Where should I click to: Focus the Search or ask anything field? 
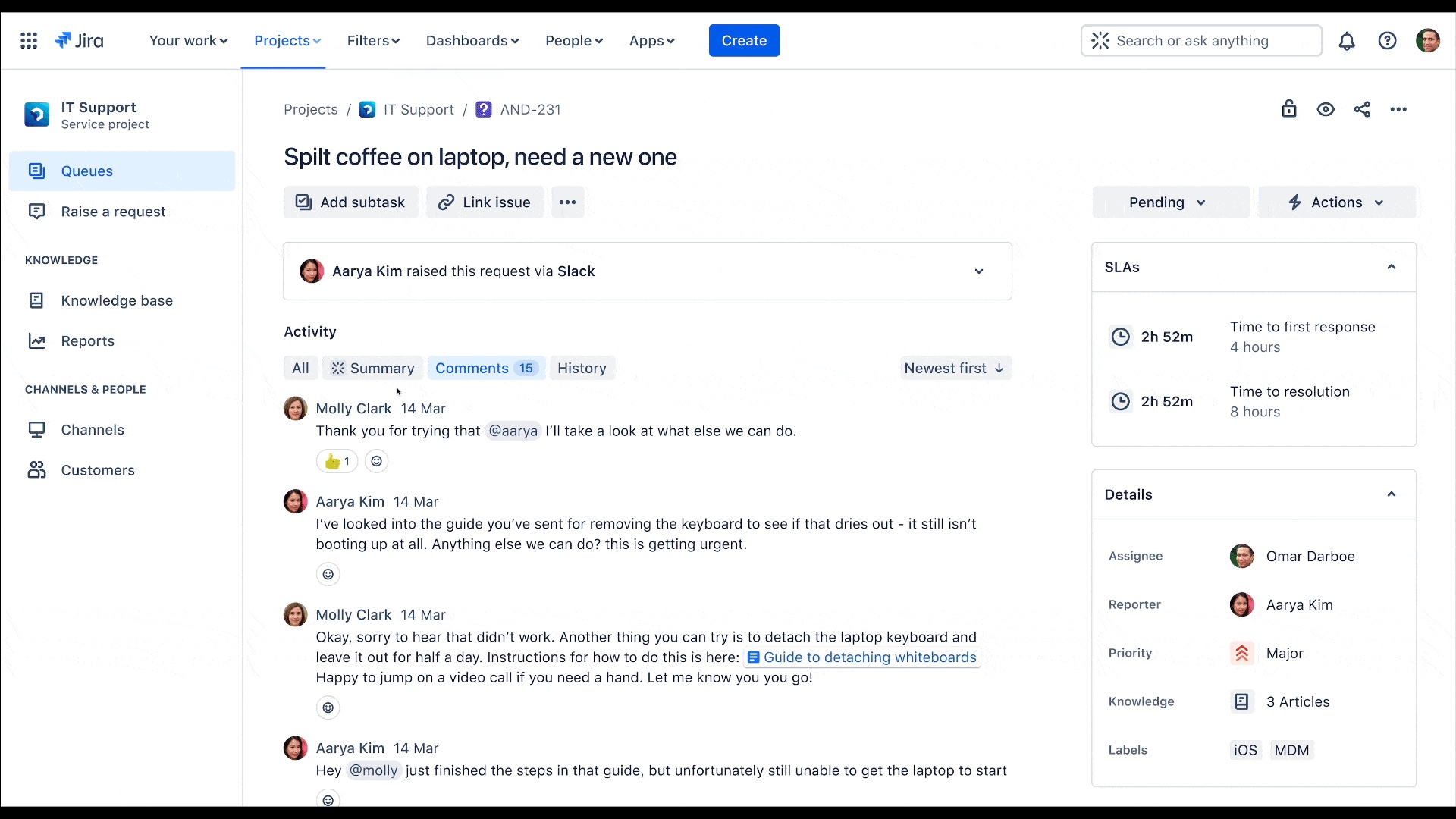pos(1201,41)
